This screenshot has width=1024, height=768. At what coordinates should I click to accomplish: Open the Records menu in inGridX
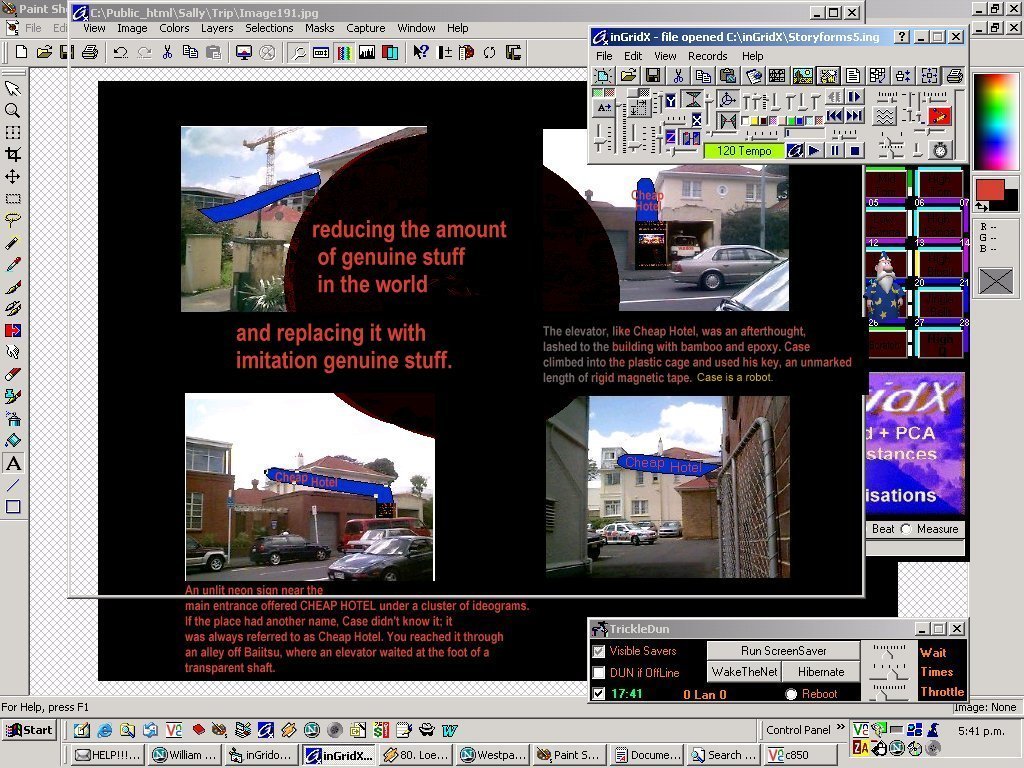[707, 56]
